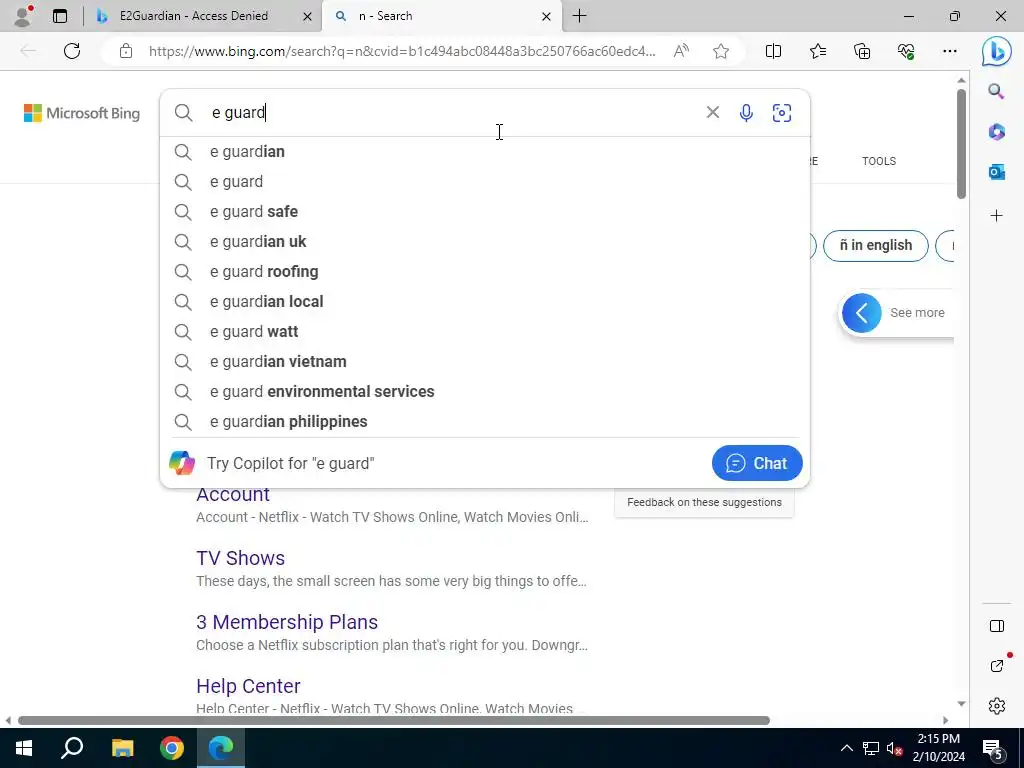
Task: Clear the search box text
Action: point(712,112)
